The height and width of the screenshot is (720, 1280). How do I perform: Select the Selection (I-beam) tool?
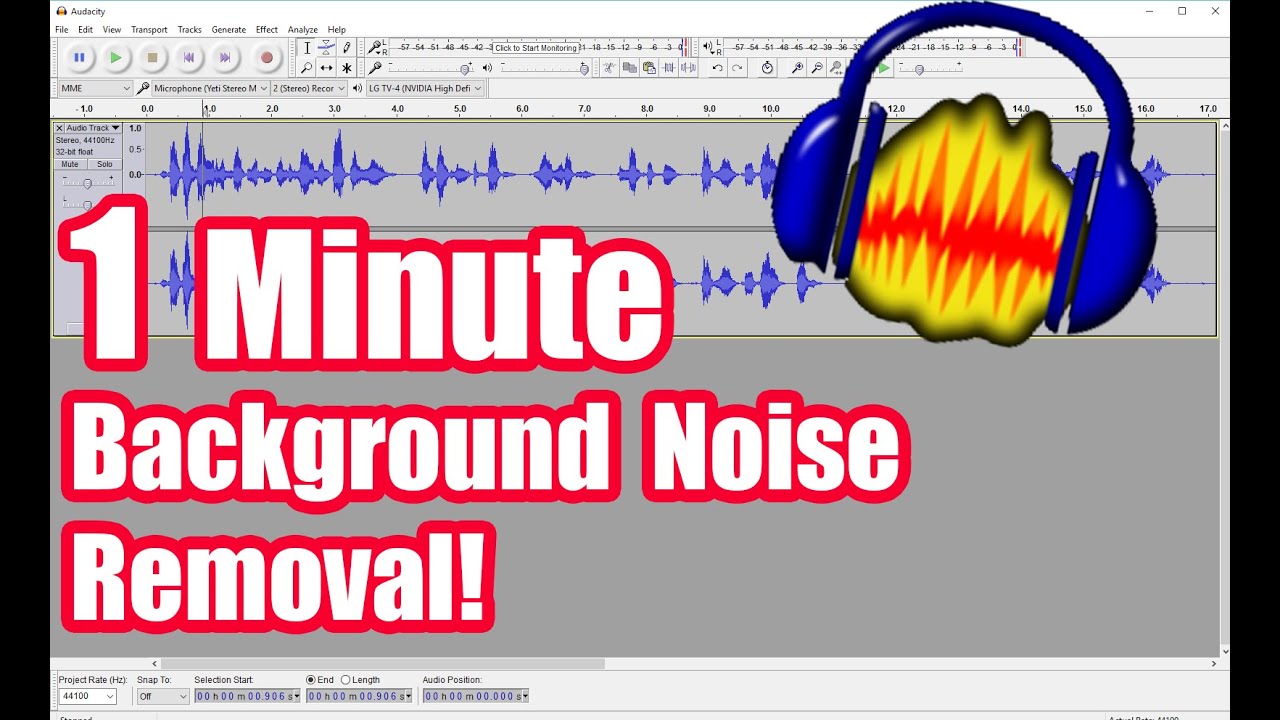[307, 48]
